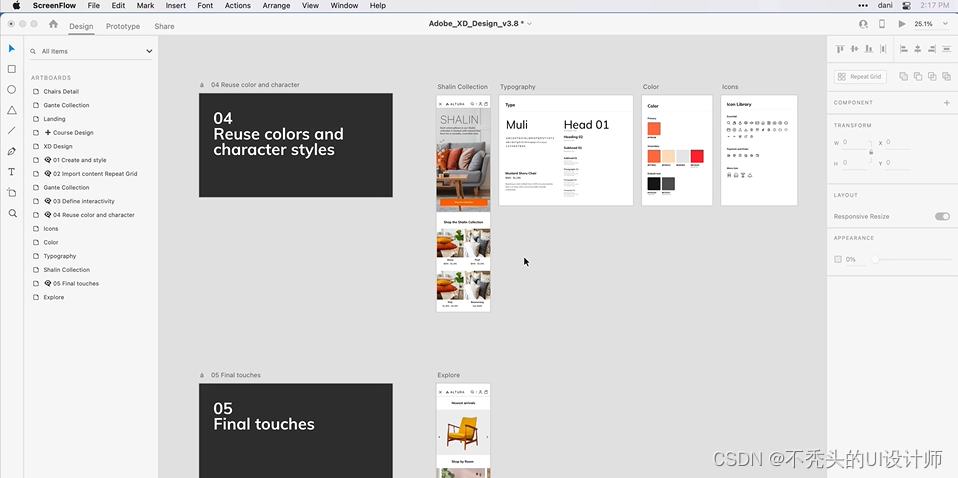
Task: Switch to the Share tab
Action: (164, 26)
